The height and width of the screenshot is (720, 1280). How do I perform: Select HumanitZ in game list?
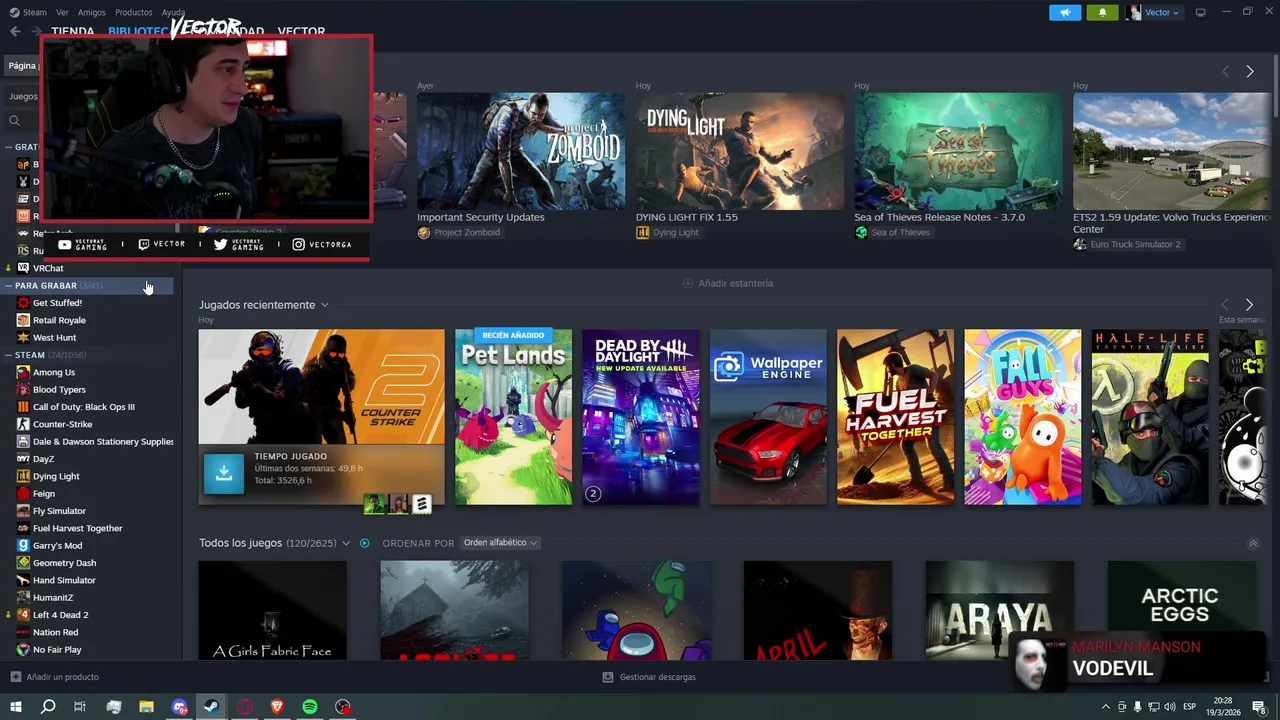[53, 597]
